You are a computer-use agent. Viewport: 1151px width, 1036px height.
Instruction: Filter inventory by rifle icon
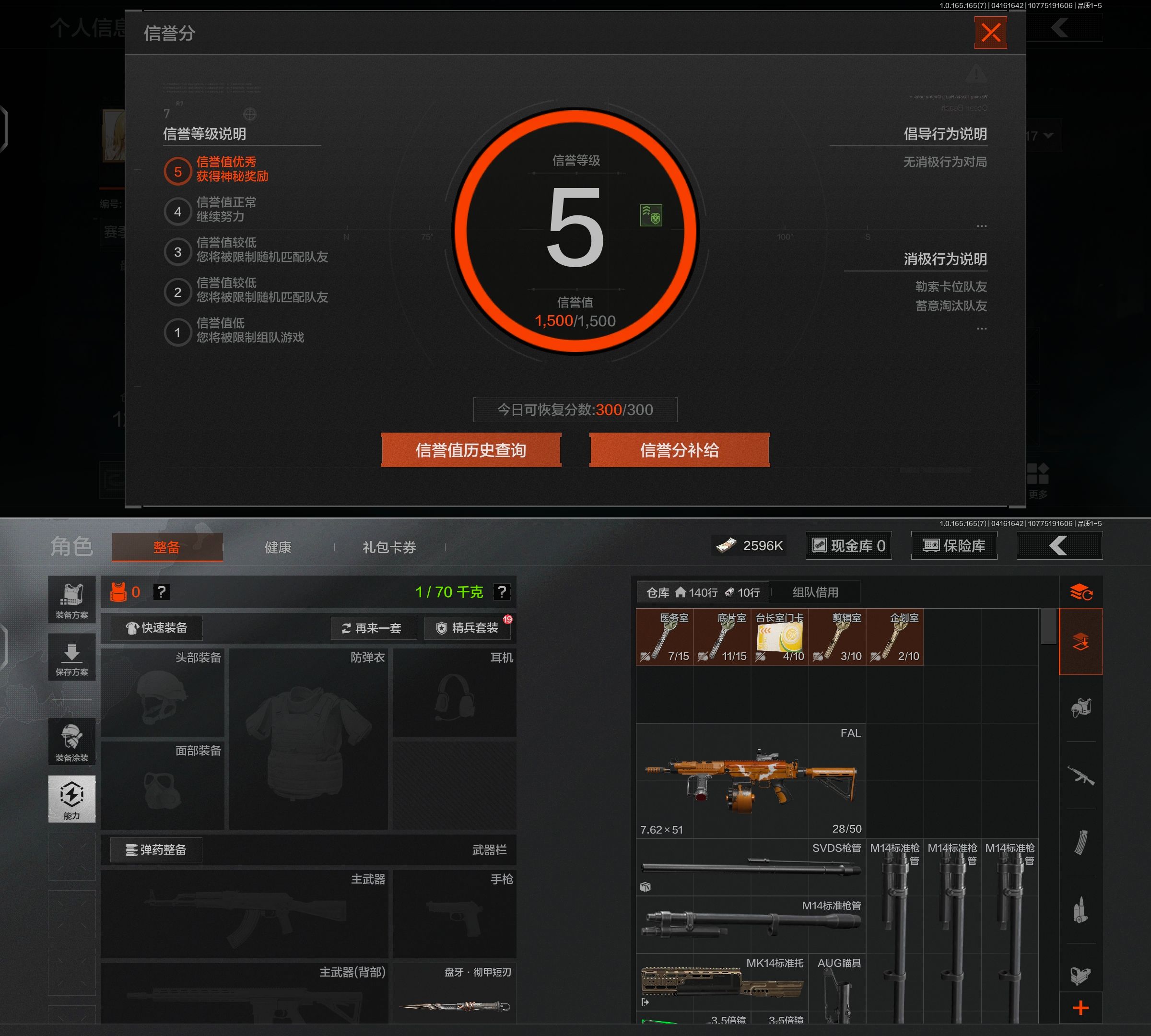(1081, 775)
